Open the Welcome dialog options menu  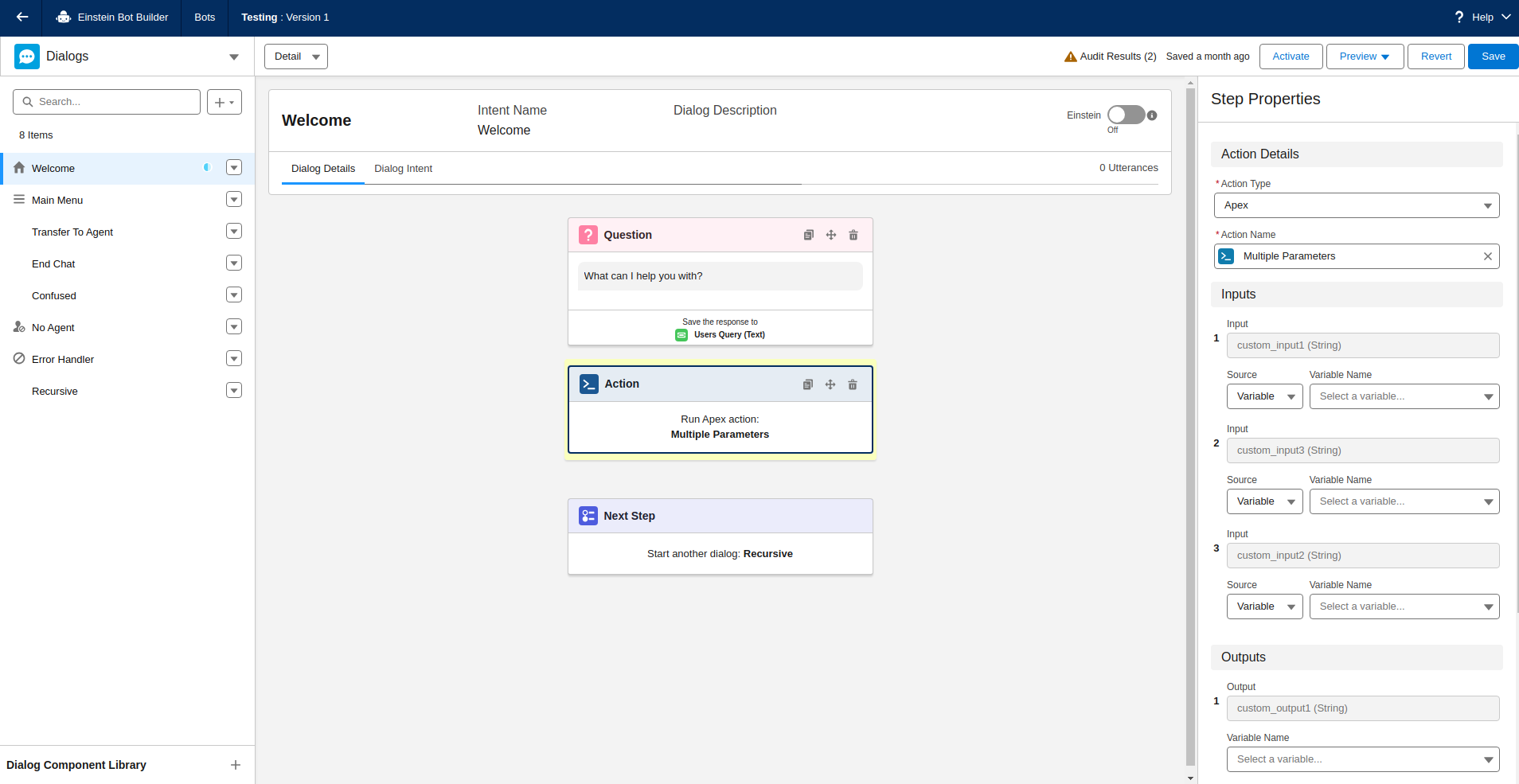(x=234, y=168)
